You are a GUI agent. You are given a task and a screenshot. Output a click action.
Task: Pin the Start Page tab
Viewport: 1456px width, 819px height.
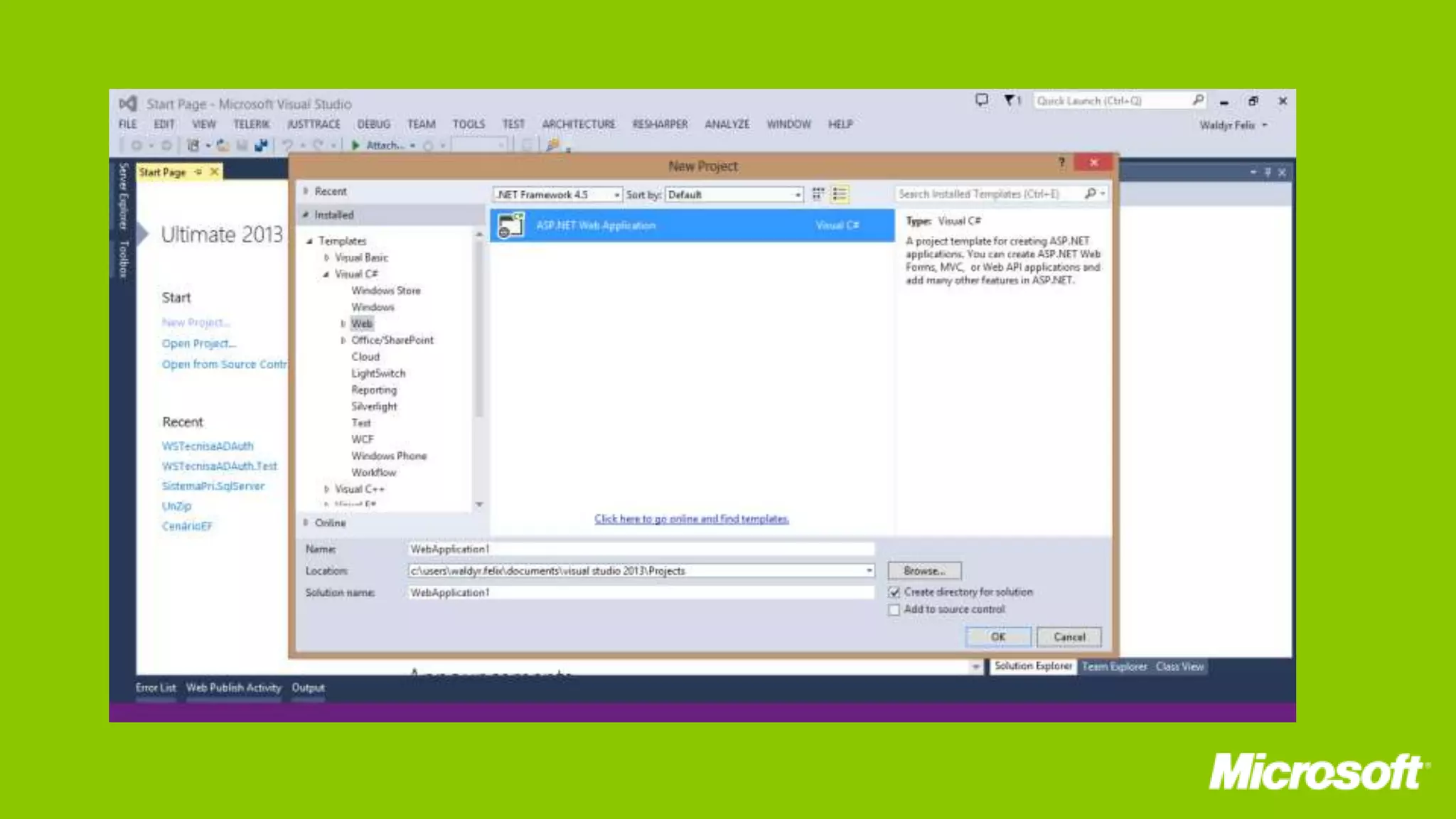tap(198, 172)
